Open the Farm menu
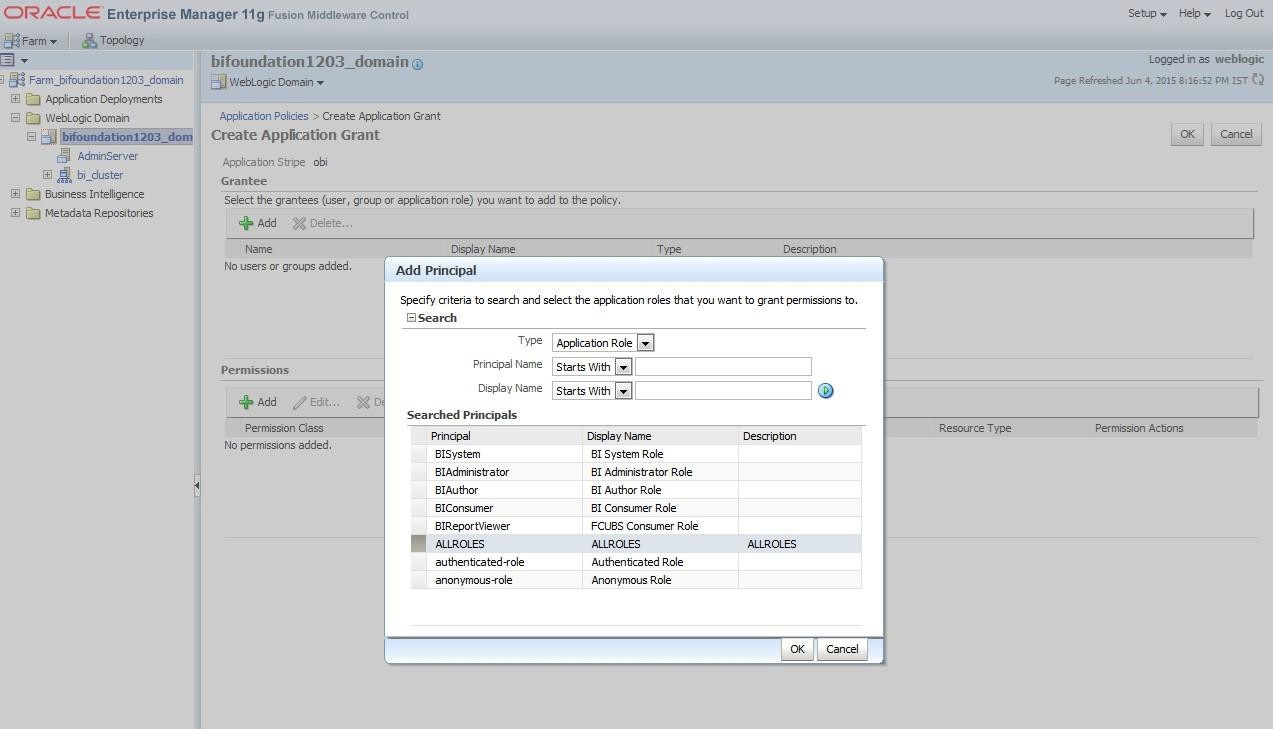This screenshot has width=1273, height=729. pyautogui.click(x=31, y=41)
